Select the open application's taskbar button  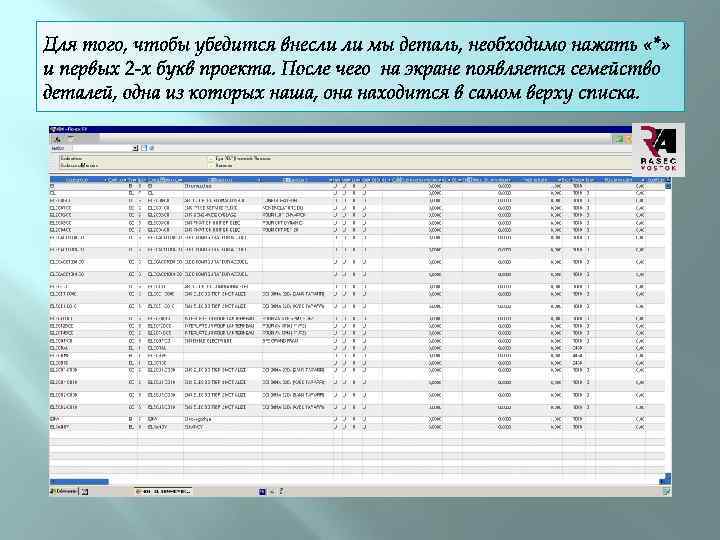point(163,491)
